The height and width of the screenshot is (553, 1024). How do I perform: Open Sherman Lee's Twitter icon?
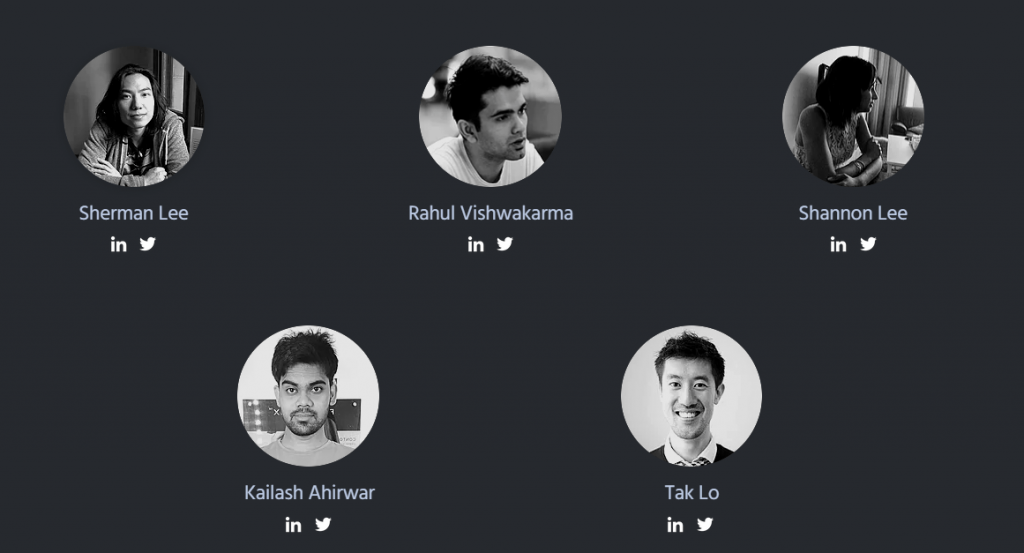coord(148,244)
